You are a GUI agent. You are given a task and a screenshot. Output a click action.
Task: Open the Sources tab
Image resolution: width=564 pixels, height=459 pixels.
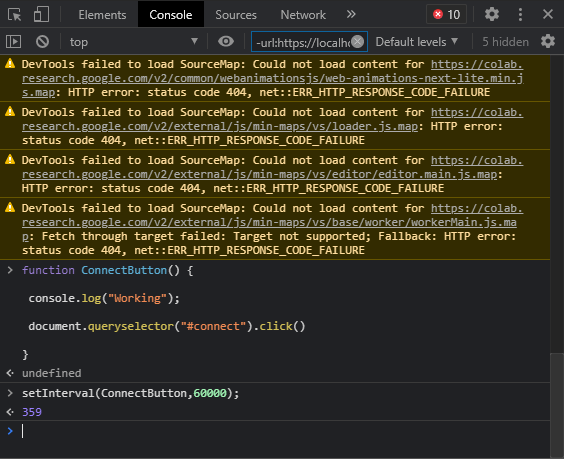pyautogui.click(x=236, y=15)
